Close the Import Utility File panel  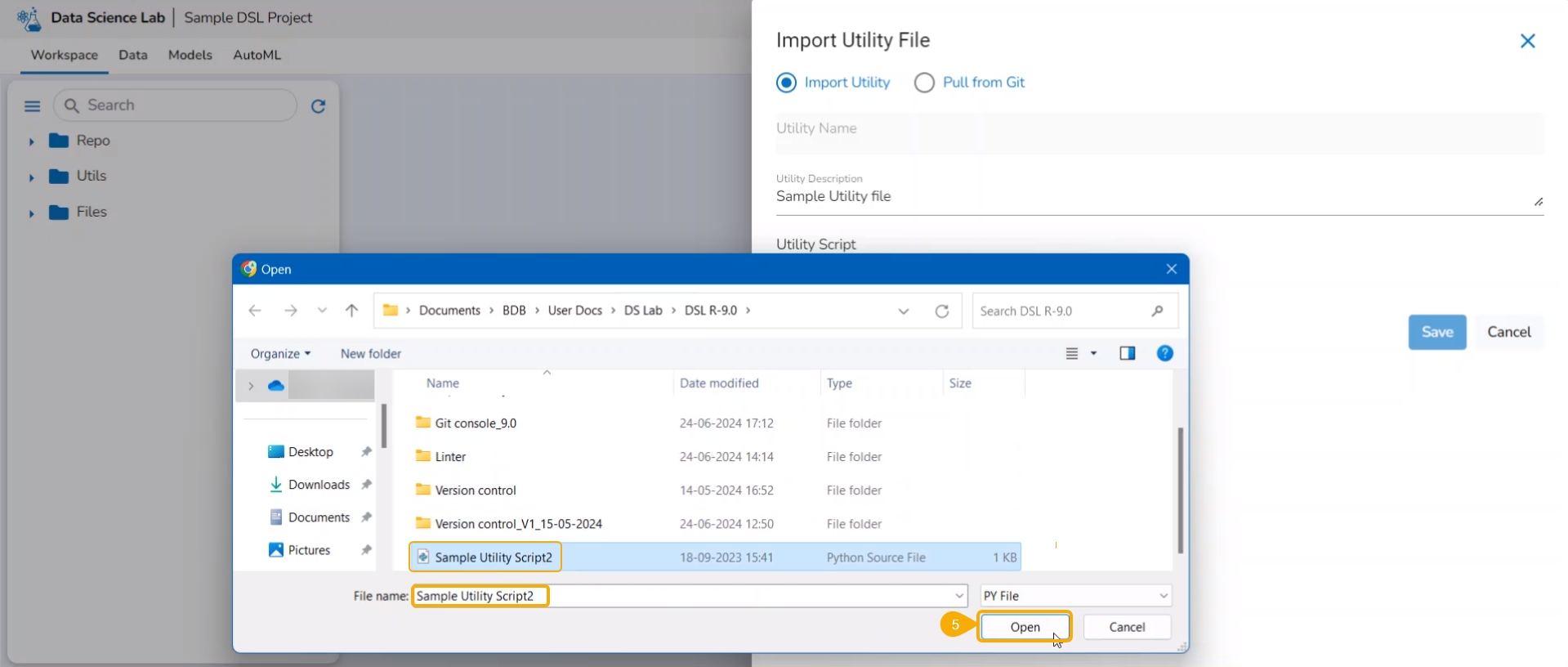[1527, 41]
